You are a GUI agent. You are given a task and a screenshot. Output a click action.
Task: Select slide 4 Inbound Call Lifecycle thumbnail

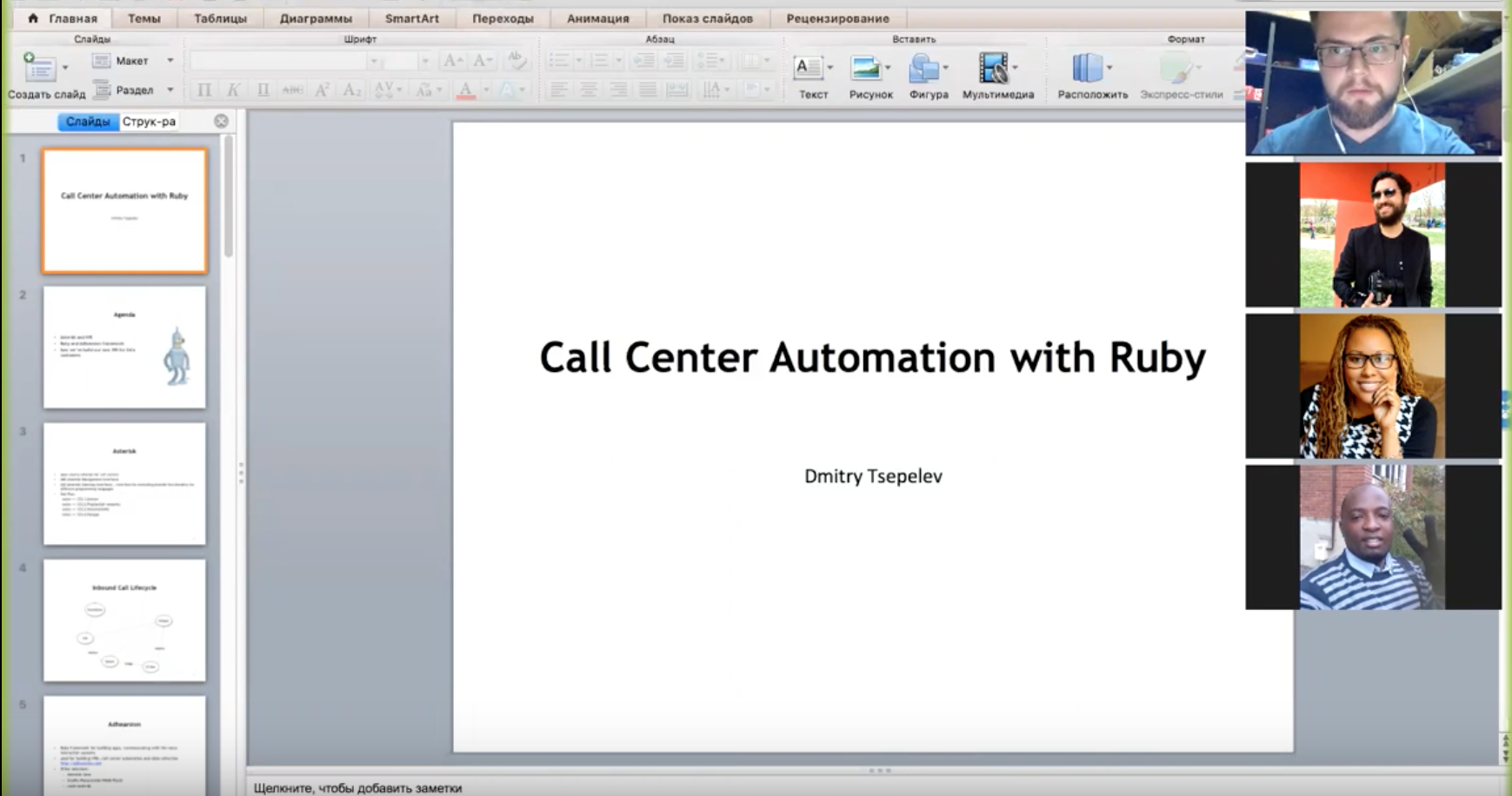(124, 620)
